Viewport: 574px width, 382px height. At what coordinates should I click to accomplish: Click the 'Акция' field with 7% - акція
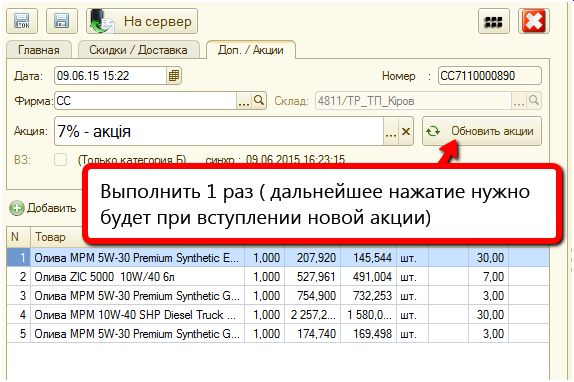219,131
